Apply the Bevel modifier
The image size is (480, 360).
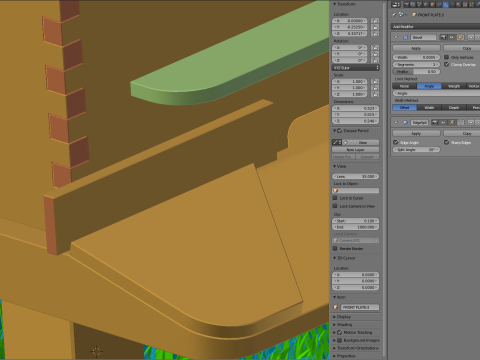coord(416,48)
